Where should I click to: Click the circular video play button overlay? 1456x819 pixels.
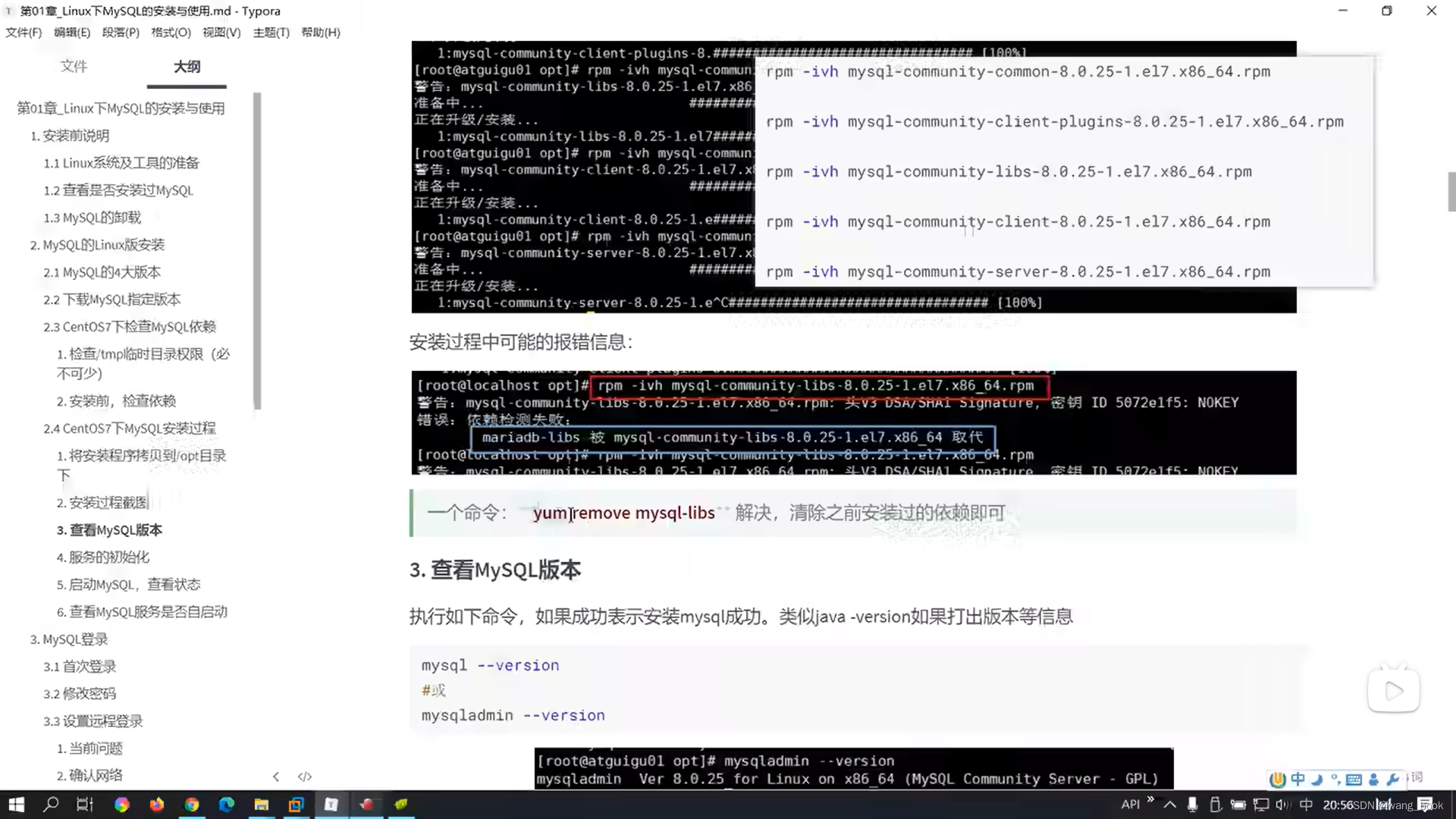(1393, 691)
